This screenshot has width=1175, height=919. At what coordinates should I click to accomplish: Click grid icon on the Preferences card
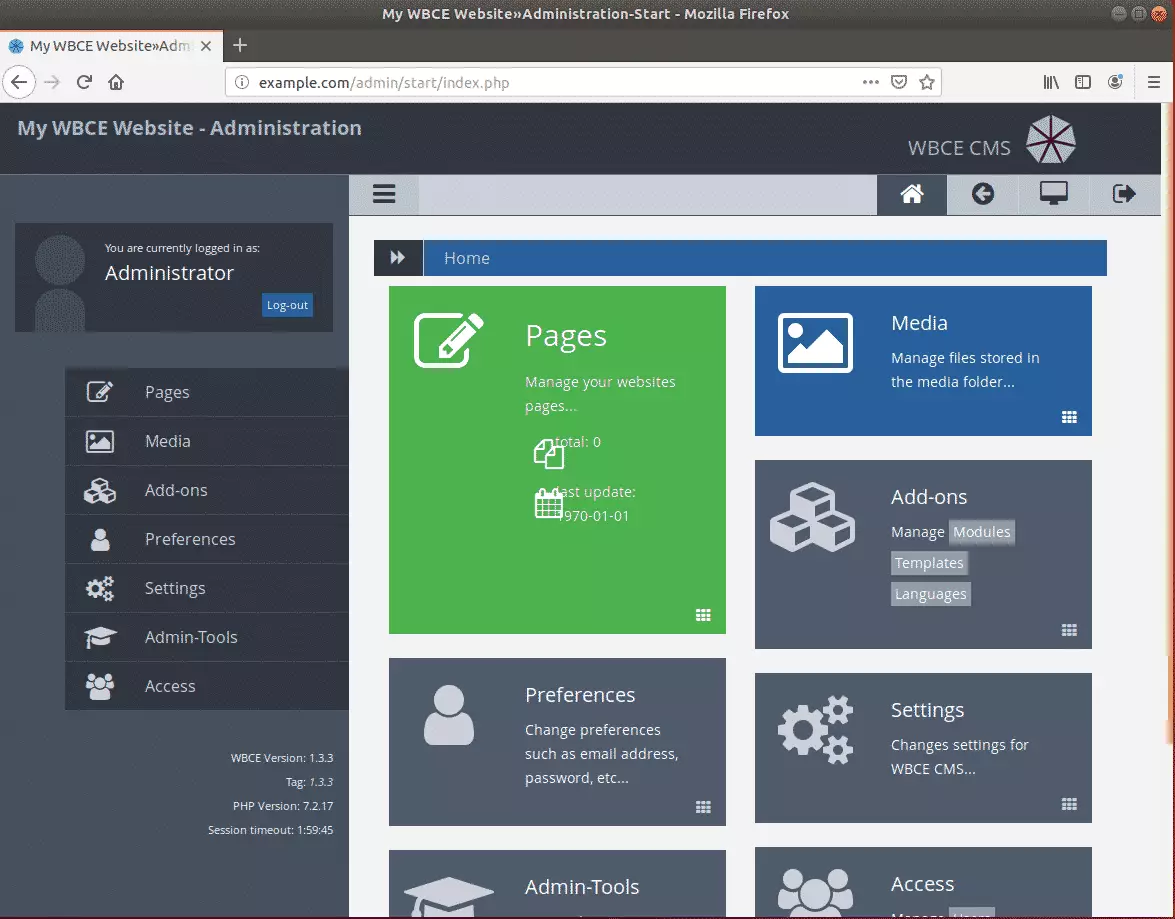[703, 807]
